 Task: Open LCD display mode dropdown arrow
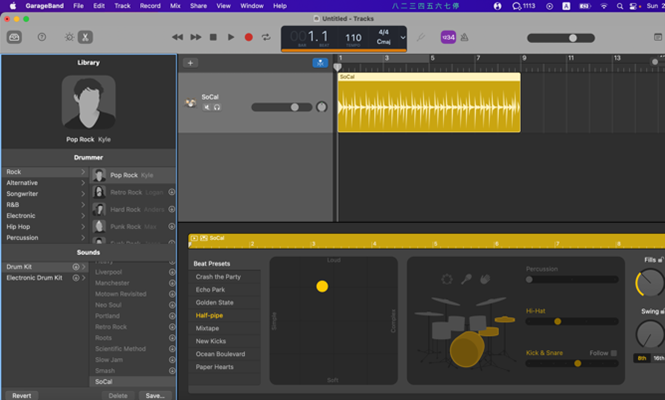tap(402, 37)
